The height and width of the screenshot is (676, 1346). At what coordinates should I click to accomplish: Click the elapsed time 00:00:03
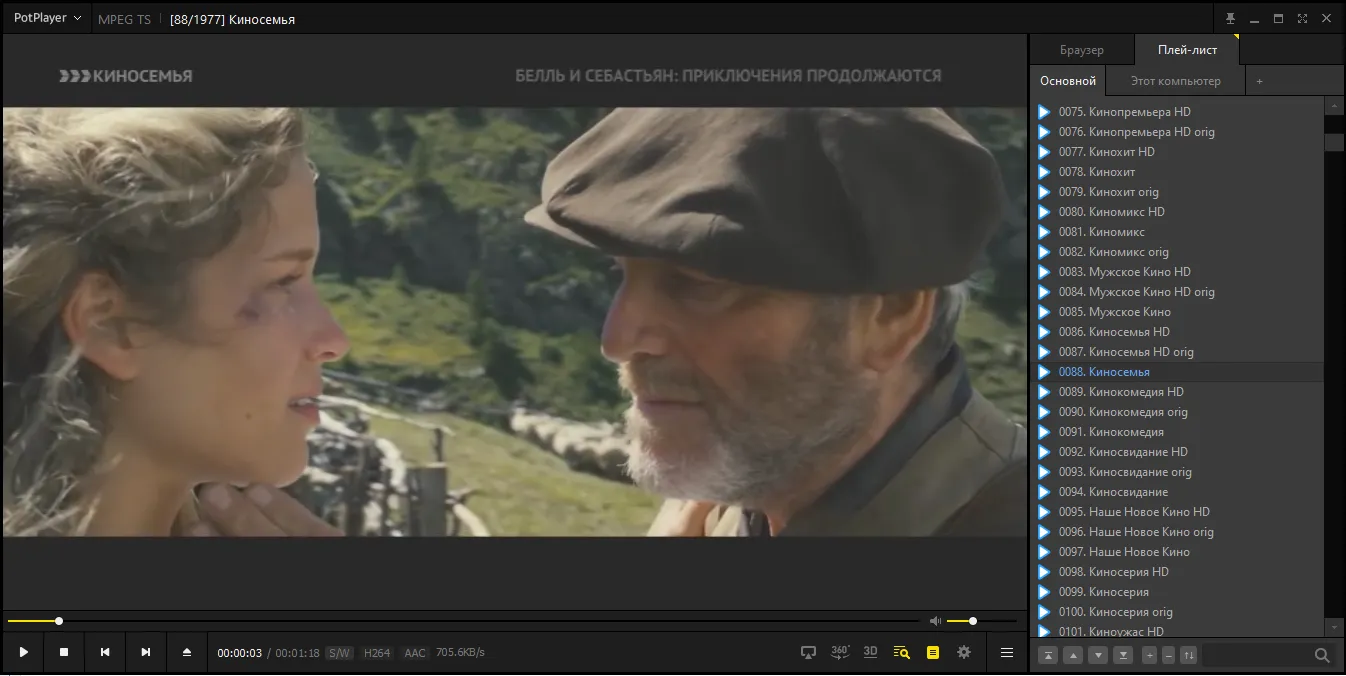(240, 653)
